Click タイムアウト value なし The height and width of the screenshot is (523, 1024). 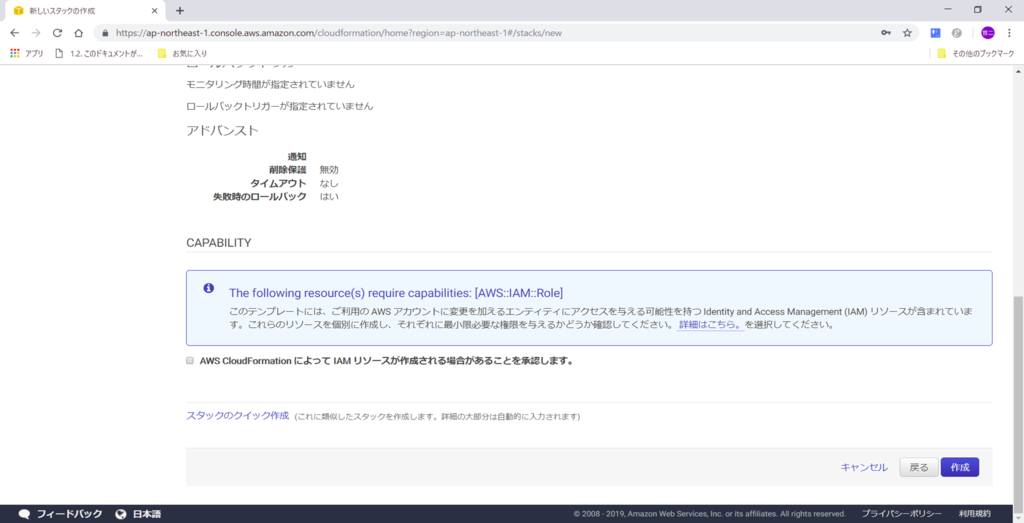329,183
